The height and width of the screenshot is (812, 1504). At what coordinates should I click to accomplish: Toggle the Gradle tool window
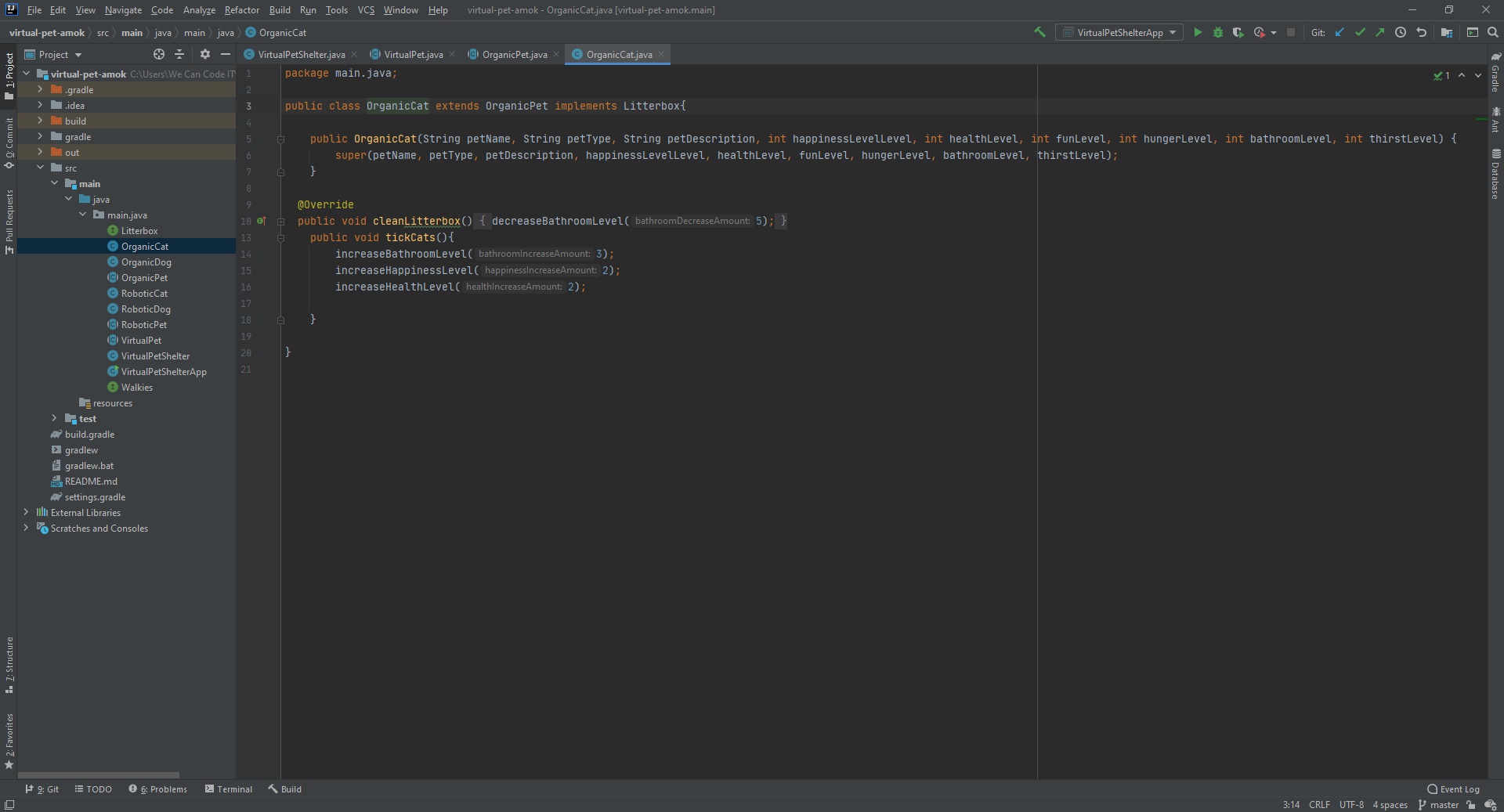1495,72
